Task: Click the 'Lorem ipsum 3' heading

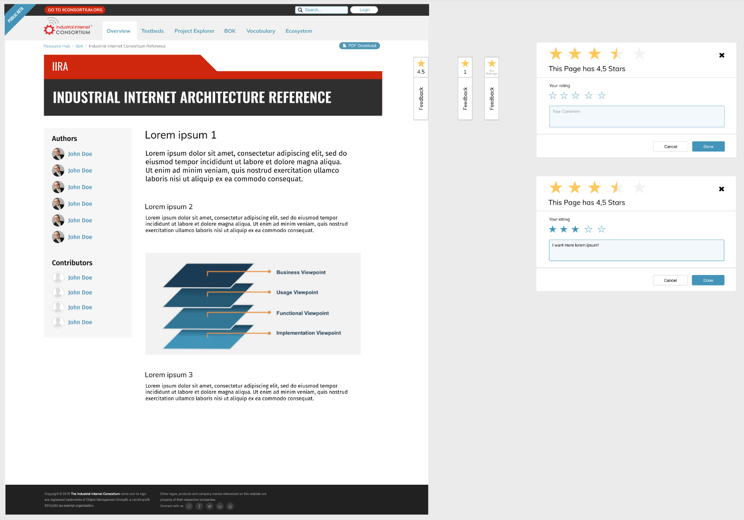Action: [168, 375]
